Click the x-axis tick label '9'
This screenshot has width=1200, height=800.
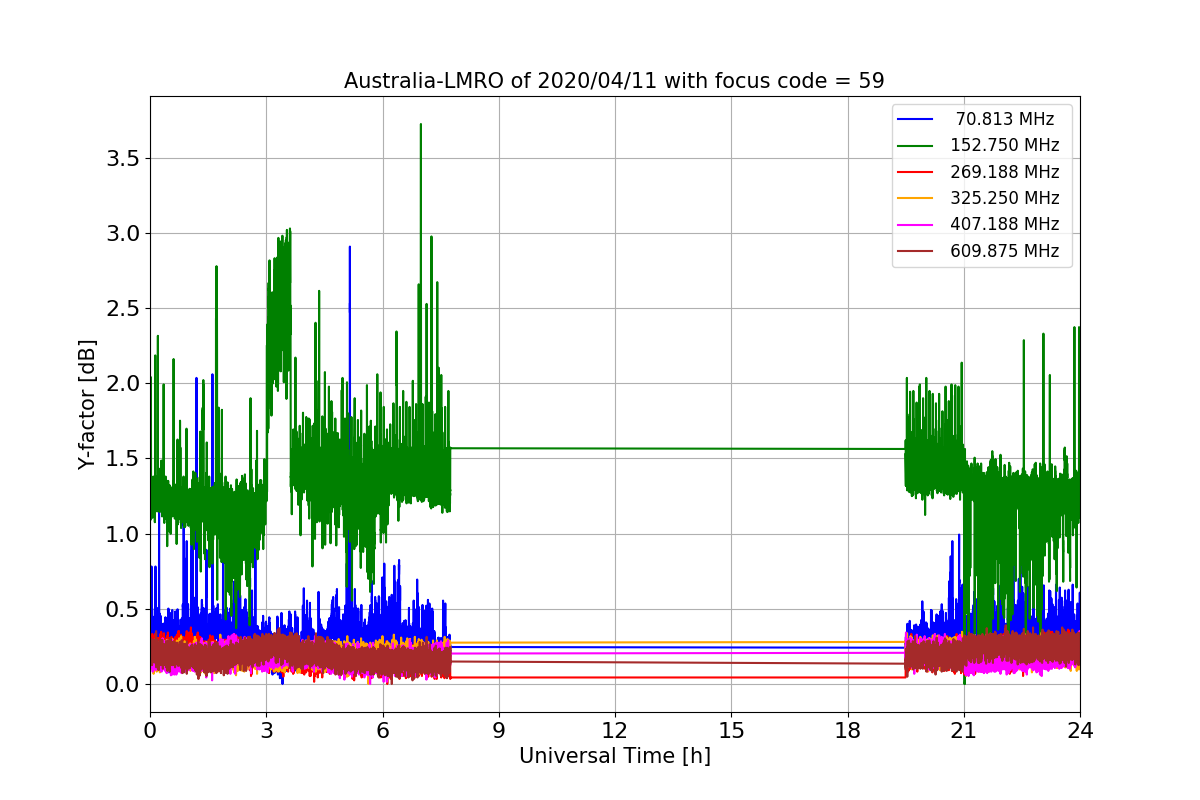click(499, 731)
